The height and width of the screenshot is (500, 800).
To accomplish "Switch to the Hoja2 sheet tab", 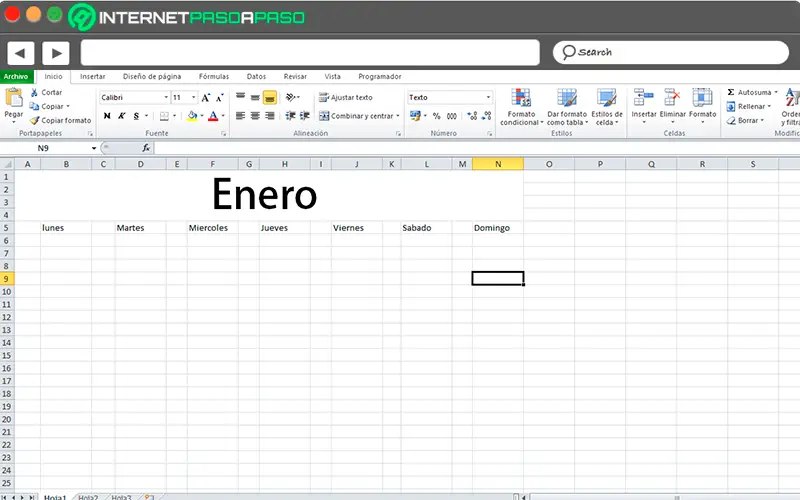I will pyautogui.click(x=88, y=497).
